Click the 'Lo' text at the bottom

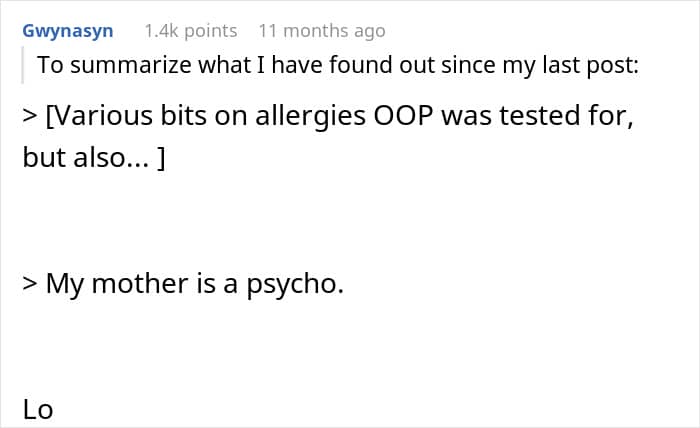pos(38,409)
